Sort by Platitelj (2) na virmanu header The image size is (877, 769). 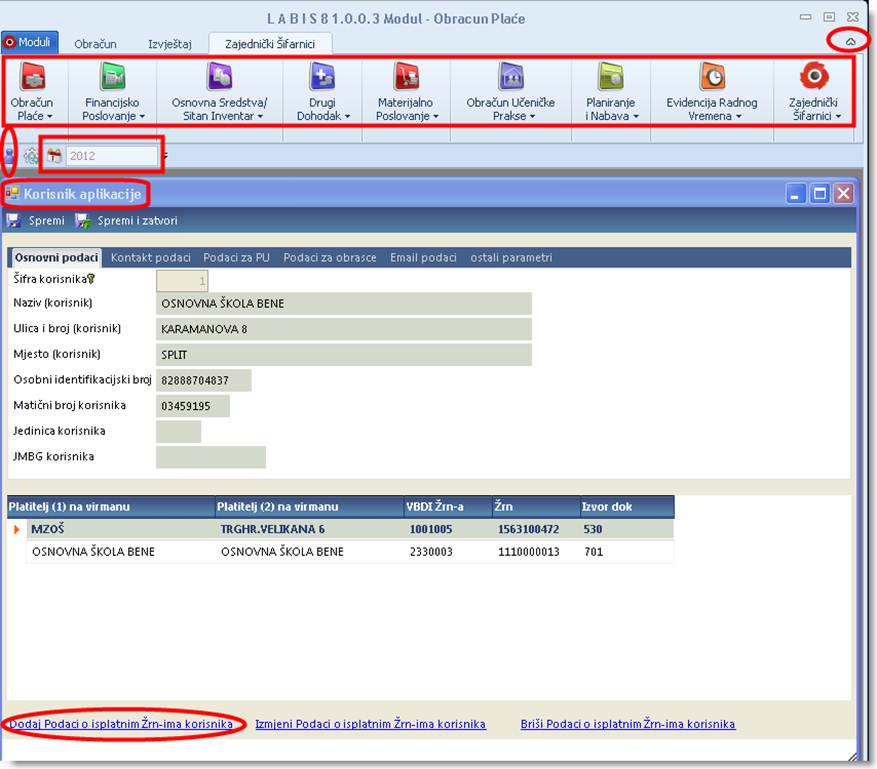pos(309,507)
